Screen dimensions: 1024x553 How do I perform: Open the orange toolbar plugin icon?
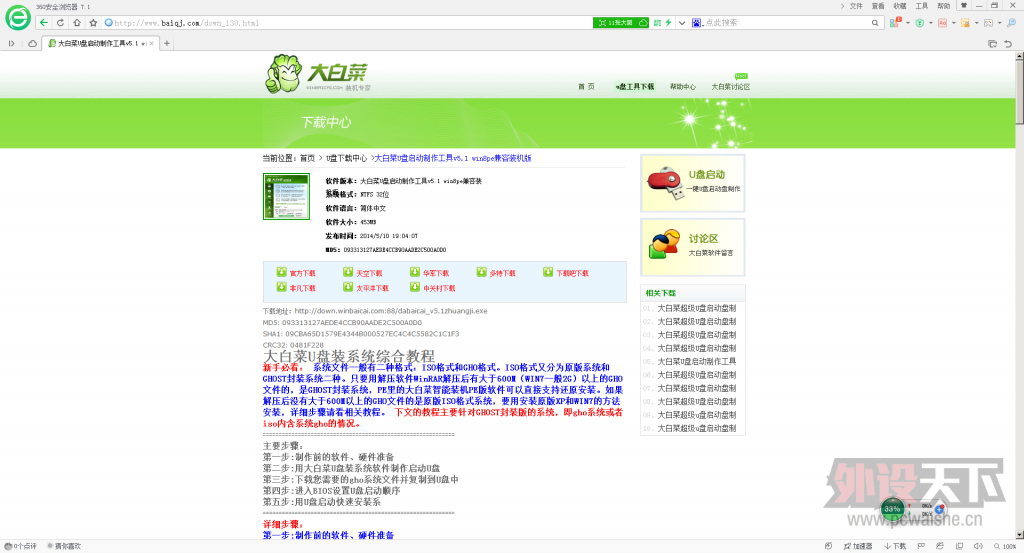(x=965, y=23)
